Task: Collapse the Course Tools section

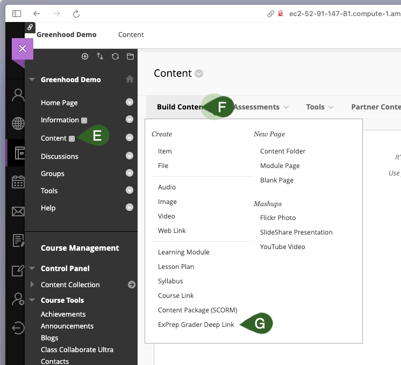Action: [x=32, y=300]
